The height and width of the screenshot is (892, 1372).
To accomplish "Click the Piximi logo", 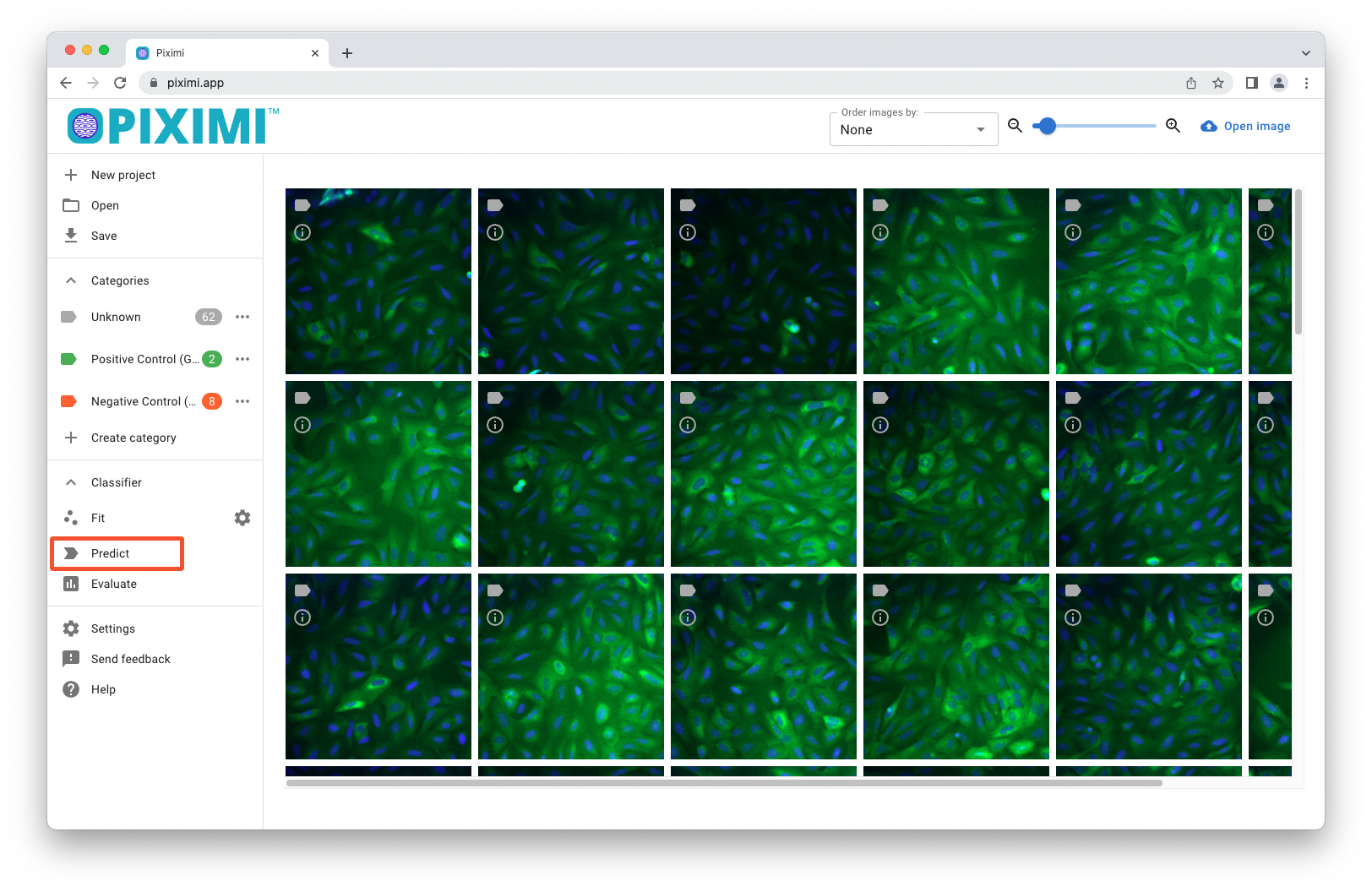I will tap(173, 126).
